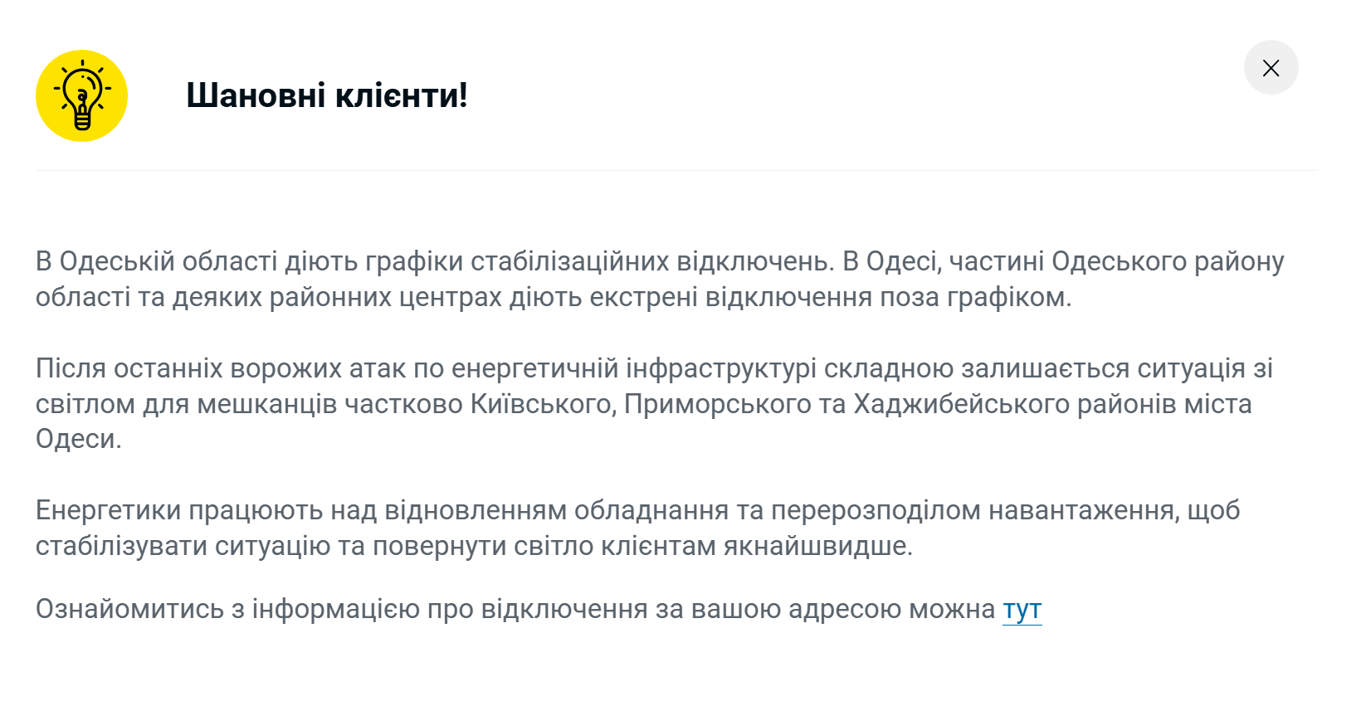This screenshot has width=1366, height=706.
Task: Click the standalone word "Одеси."
Action: (78, 440)
